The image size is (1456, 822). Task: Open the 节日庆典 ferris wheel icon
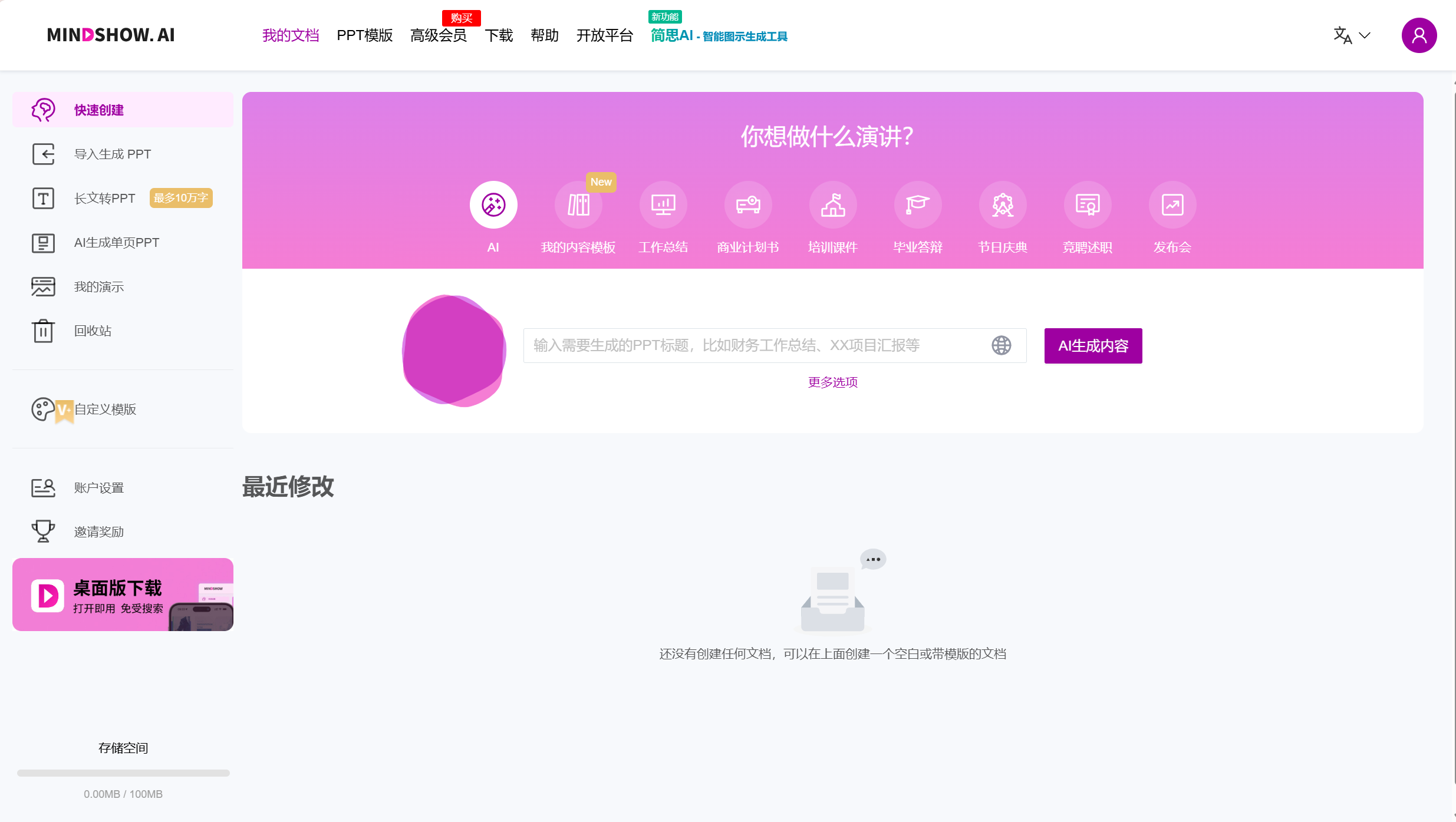[x=1002, y=204]
